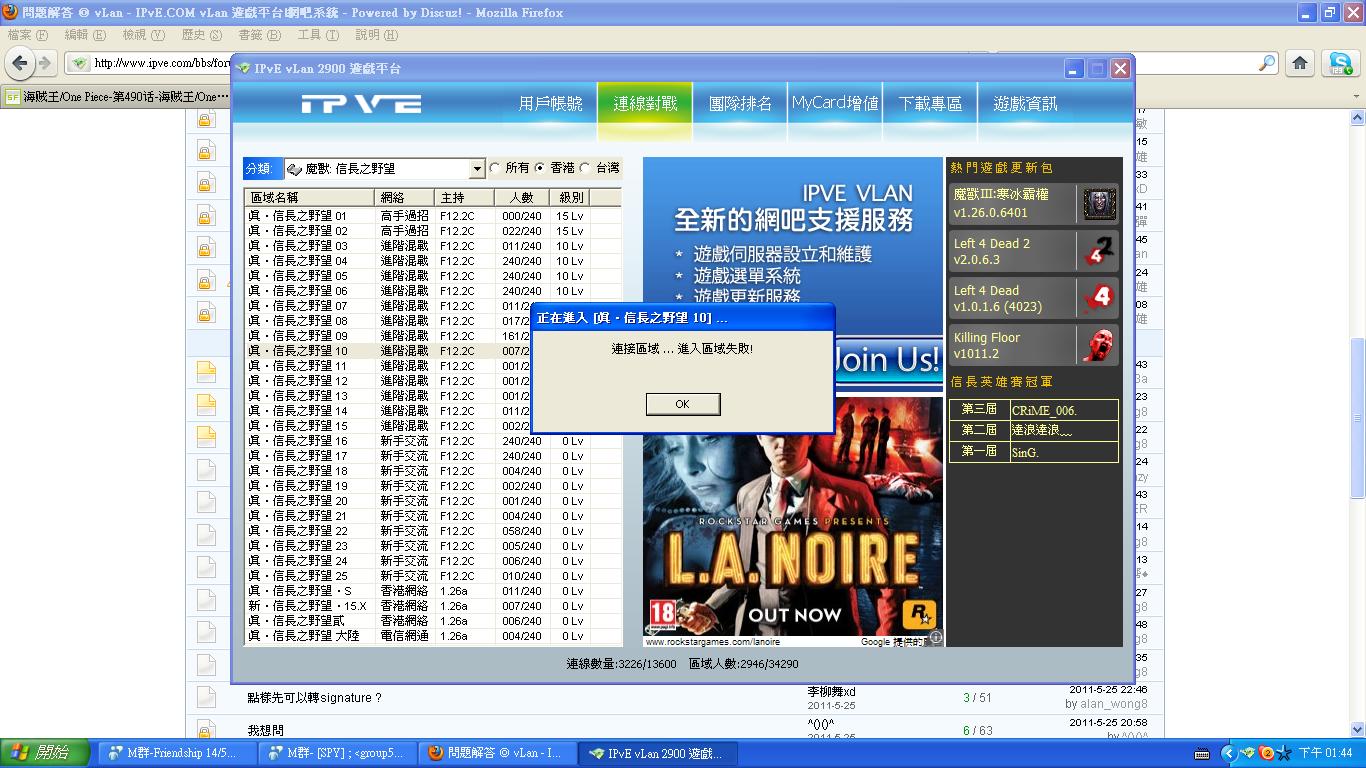Screen dimensions: 1366x768
Task: Open the 點樣先可以轉signature forum thread
Action: [314, 698]
